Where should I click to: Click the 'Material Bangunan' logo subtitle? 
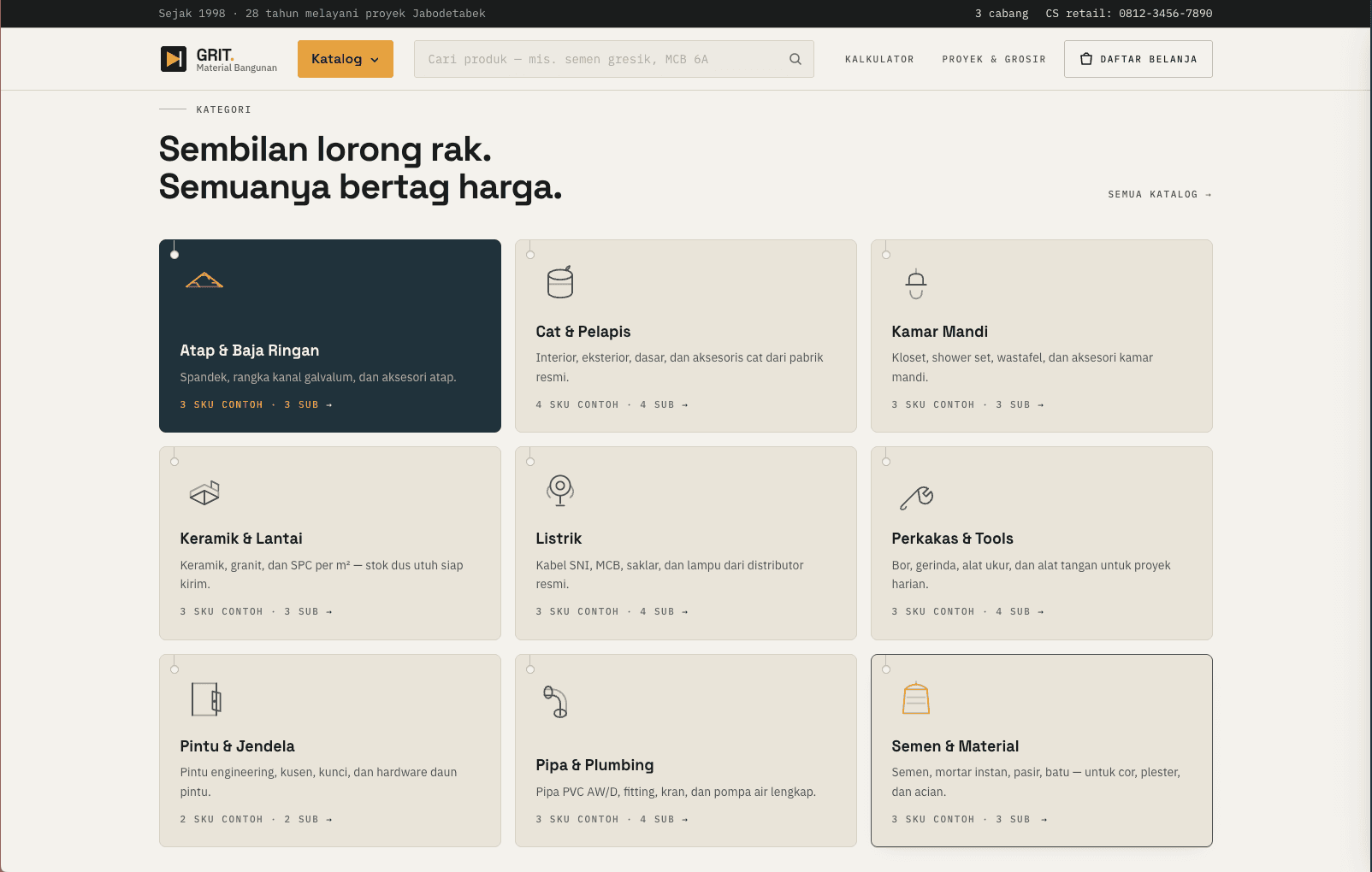tap(237, 68)
